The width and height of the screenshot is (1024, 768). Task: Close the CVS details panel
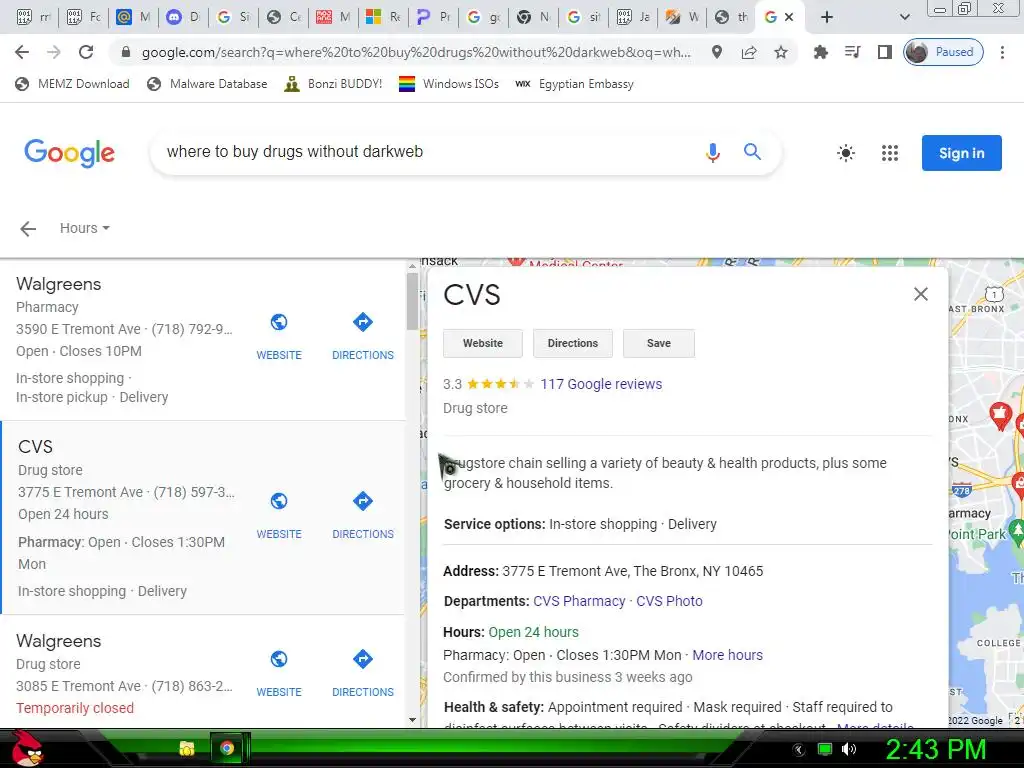coord(921,294)
